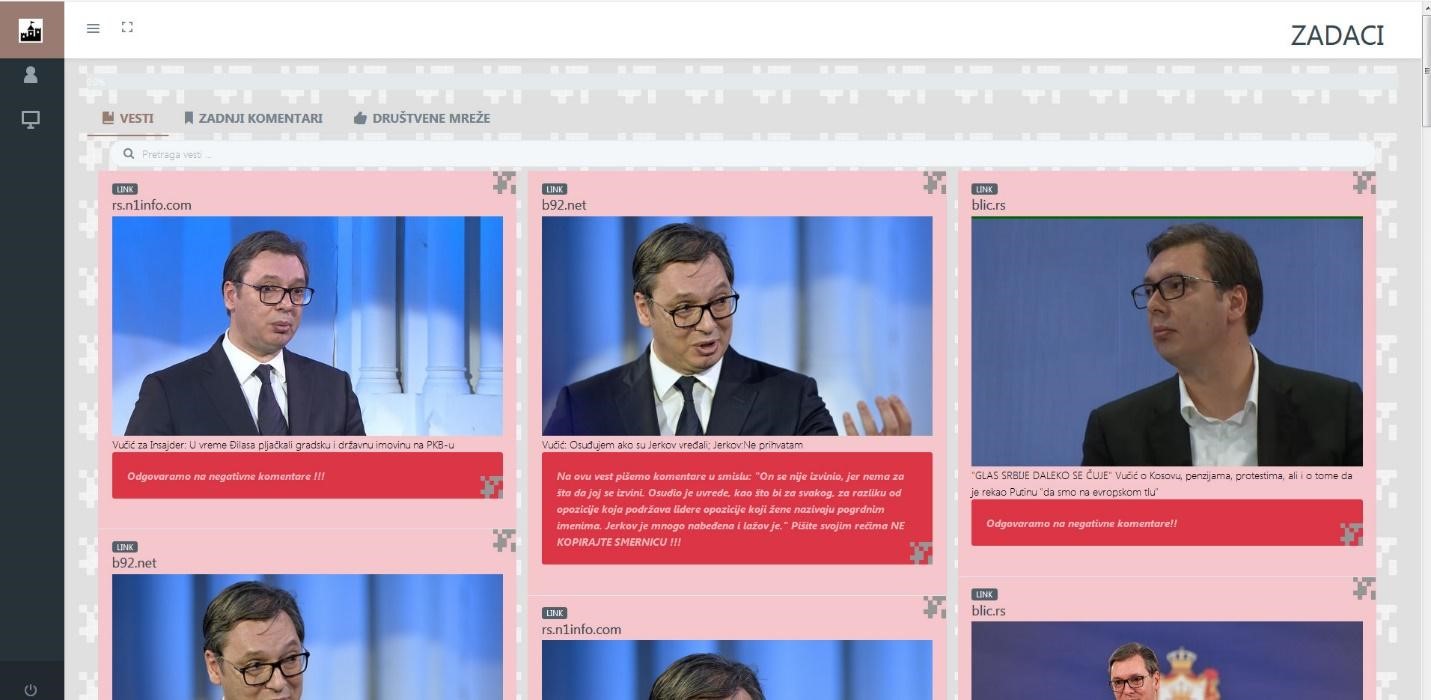Open the ZADNJI KOMENTARI tab
This screenshot has width=1431, height=700.
point(253,118)
